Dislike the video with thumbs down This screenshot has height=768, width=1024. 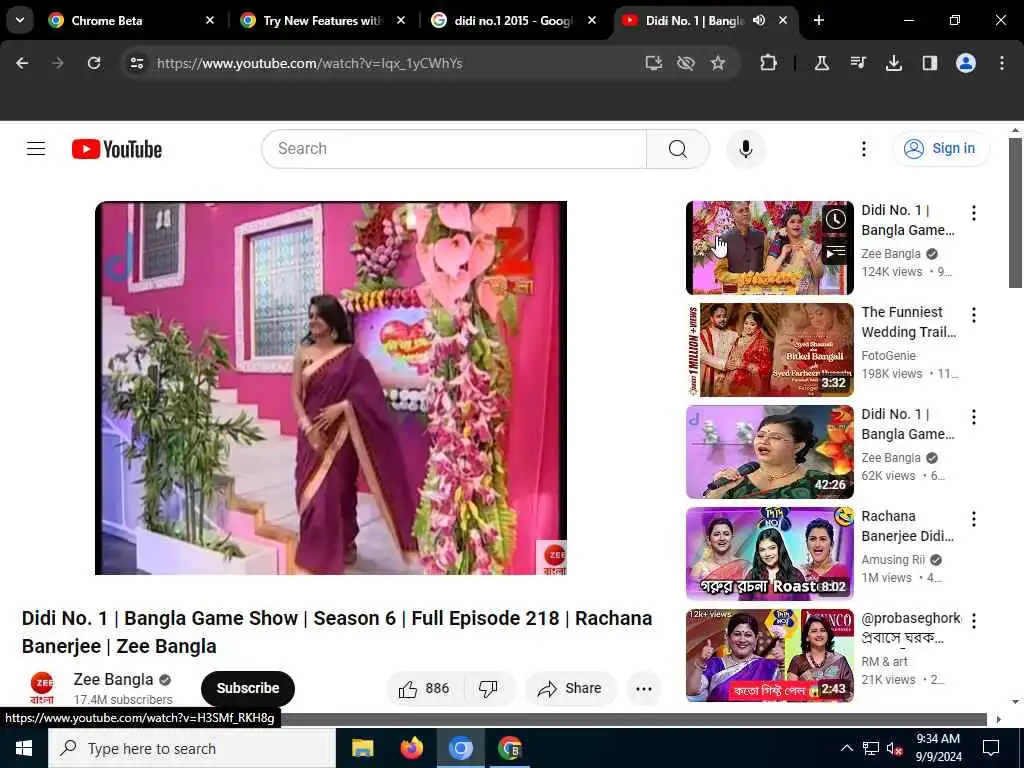[488, 688]
